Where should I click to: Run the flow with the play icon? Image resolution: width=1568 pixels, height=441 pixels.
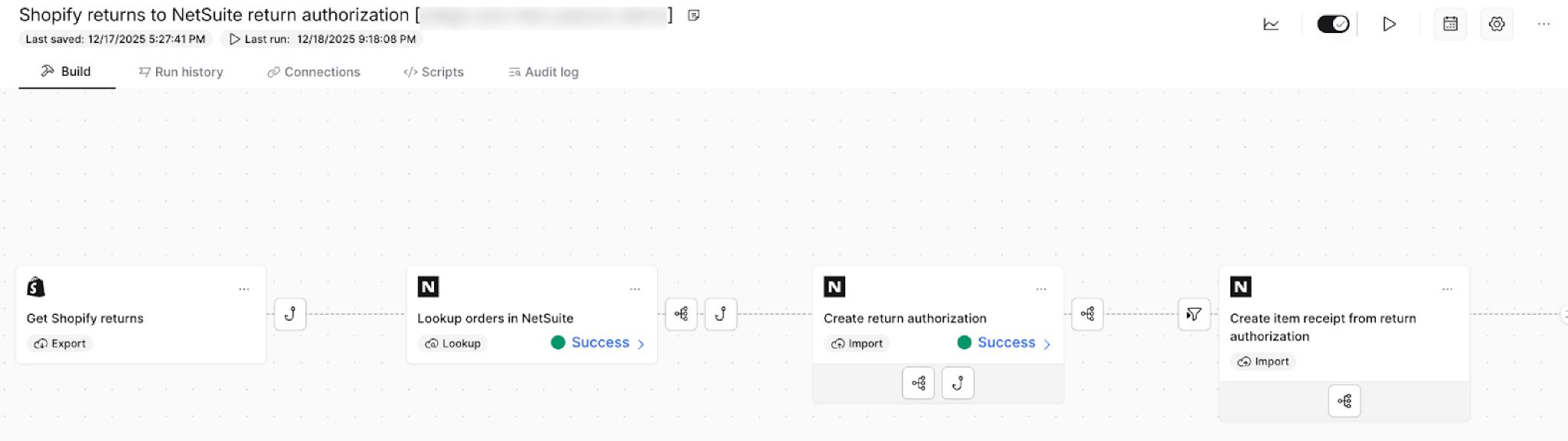[x=1389, y=24]
